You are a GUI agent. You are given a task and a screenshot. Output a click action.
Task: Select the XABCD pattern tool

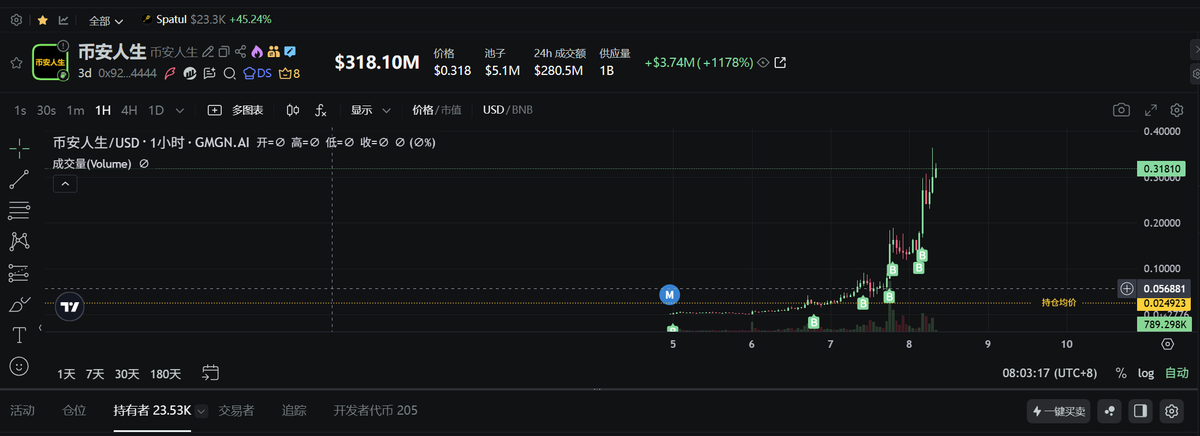[19, 241]
